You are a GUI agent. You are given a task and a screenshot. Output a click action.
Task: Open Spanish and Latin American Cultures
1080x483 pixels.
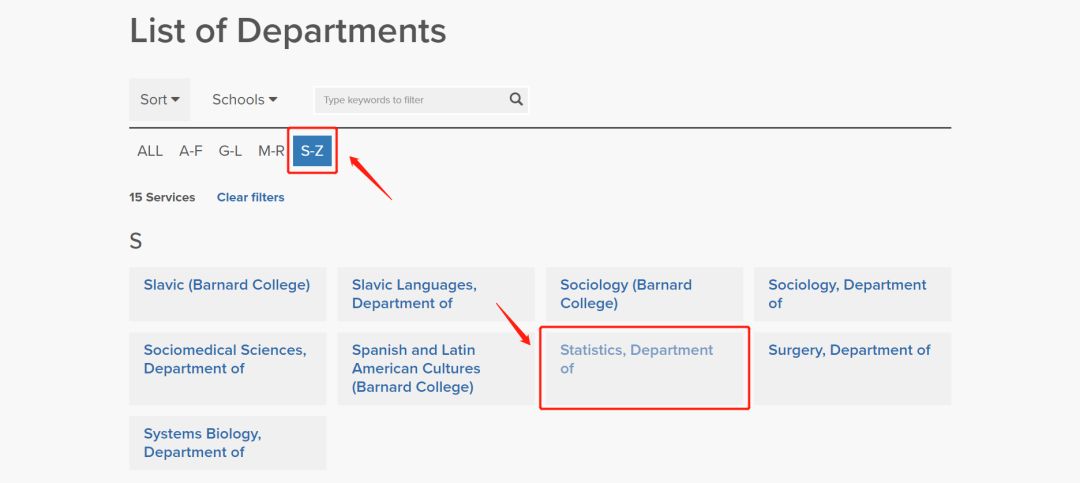click(416, 368)
